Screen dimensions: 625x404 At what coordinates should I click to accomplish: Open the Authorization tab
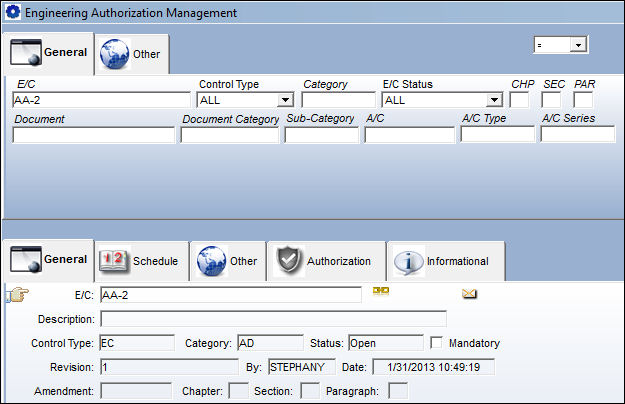tap(326, 261)
